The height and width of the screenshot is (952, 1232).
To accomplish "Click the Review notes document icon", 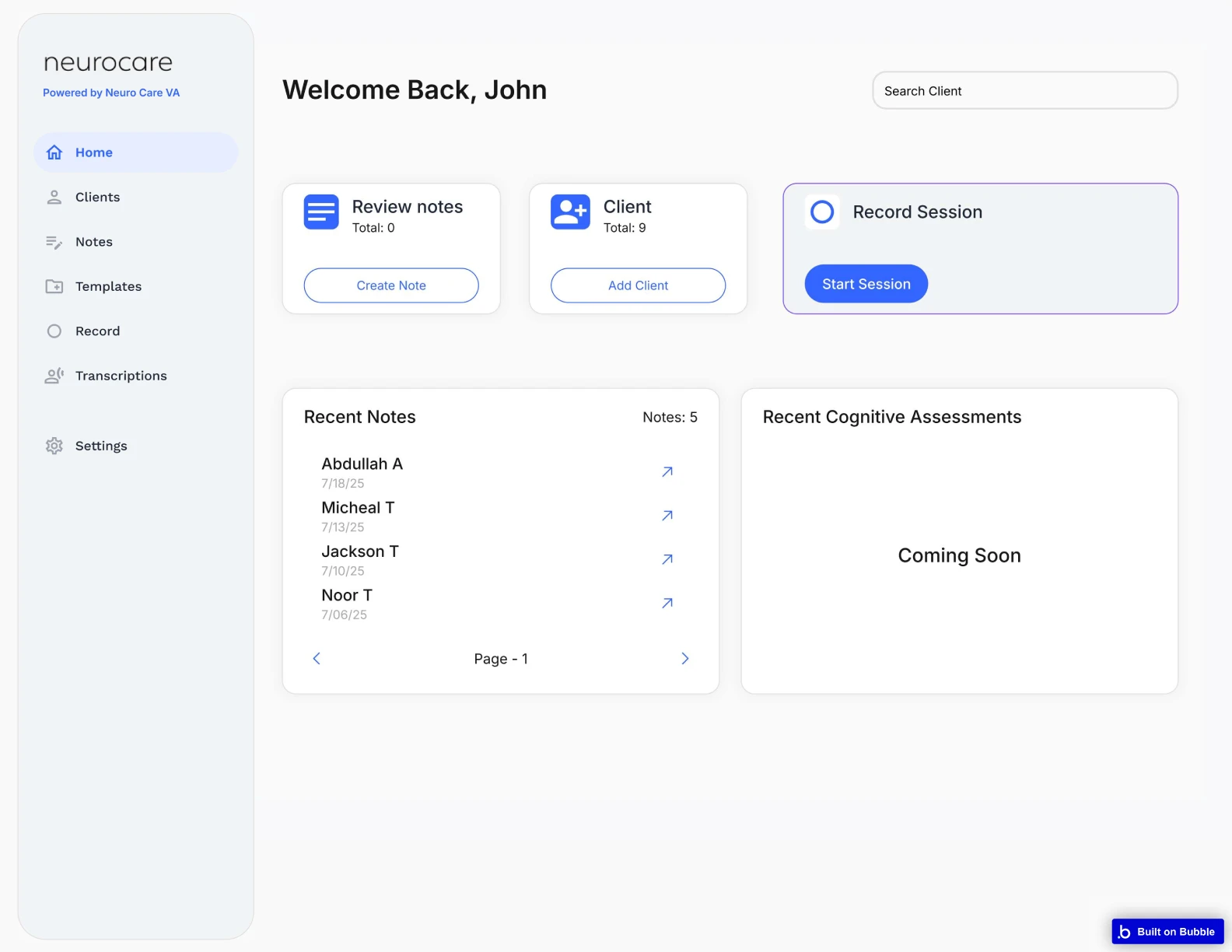I will [321, 212].
